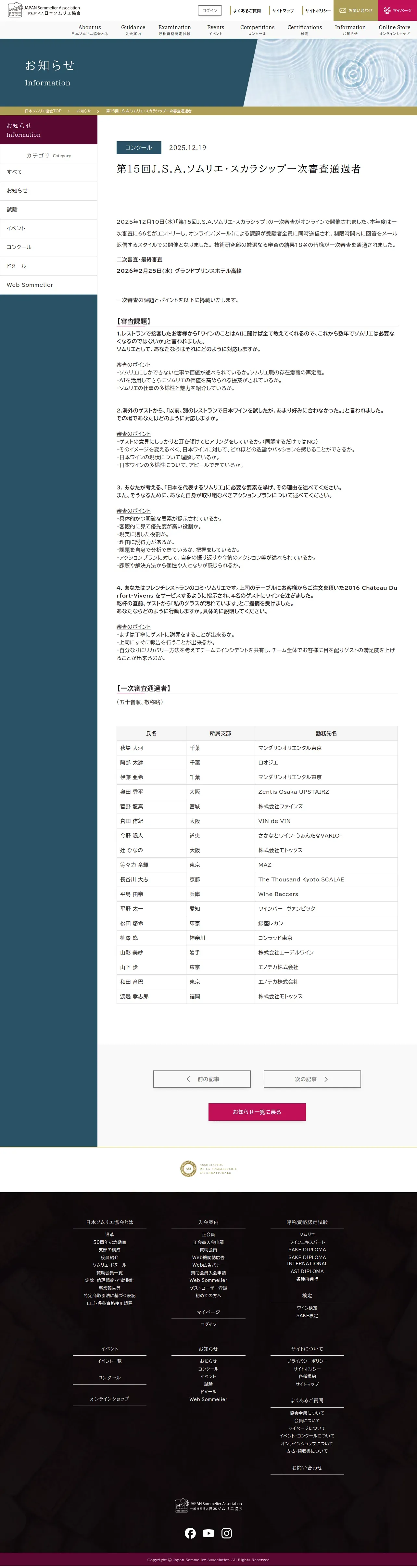Open footer link SAKE検定
The width and height of the screenshot is (417, 1568).
pyautogui.click(x=307, y=1315)
